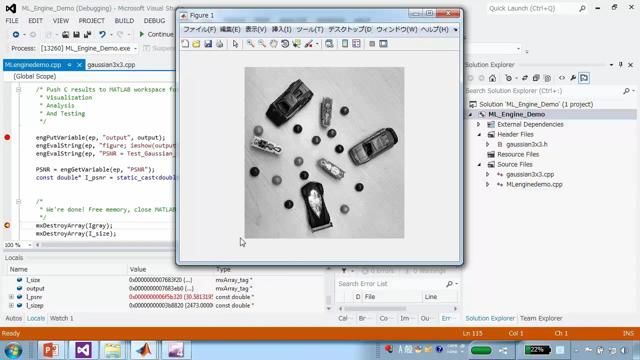Viewport: 640px width, 360px height.
Task: Select Resource Files folder
Action: [518, 154]
